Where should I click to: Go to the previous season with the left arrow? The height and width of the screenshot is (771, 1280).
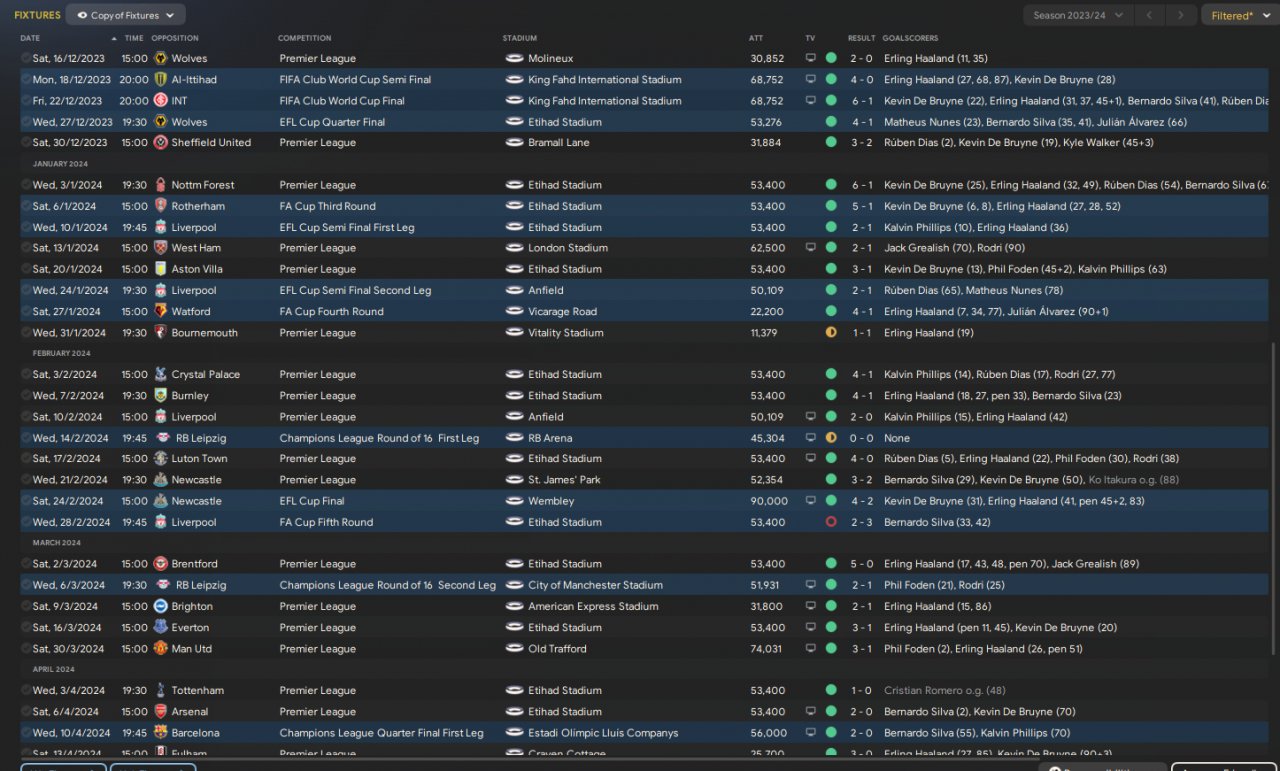[1151, 15]
